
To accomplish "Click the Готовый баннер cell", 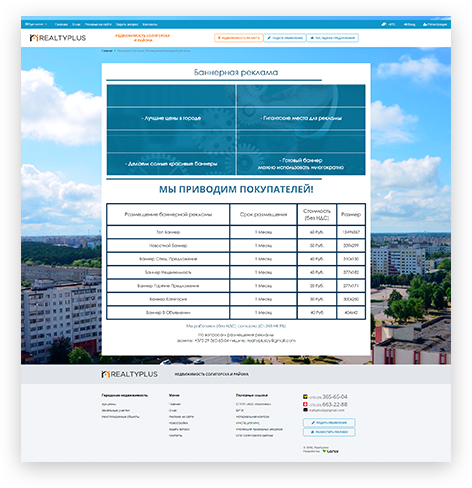I will tap(301, 164).
